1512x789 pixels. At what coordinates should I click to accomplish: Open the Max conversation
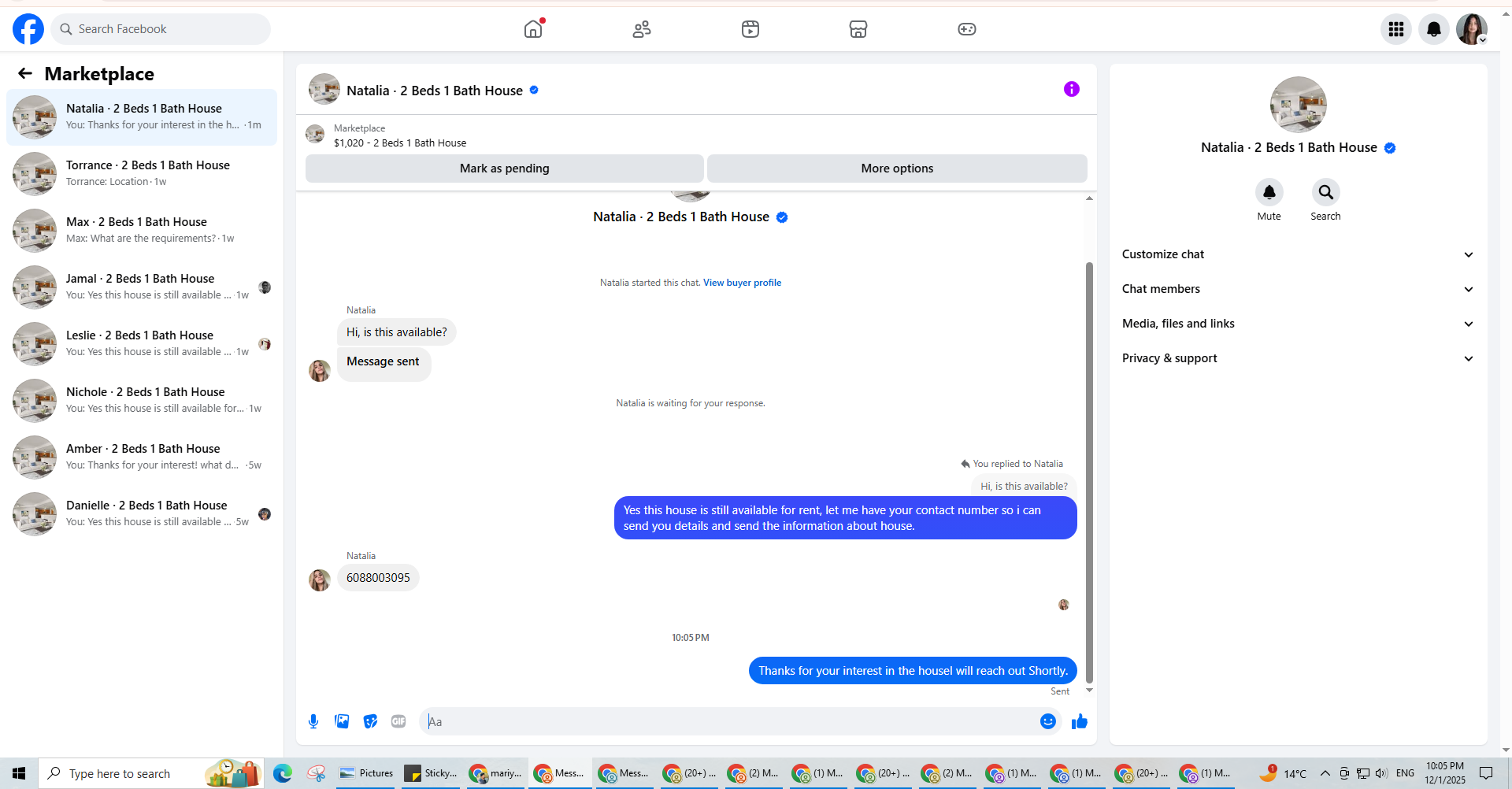point(142,231)
